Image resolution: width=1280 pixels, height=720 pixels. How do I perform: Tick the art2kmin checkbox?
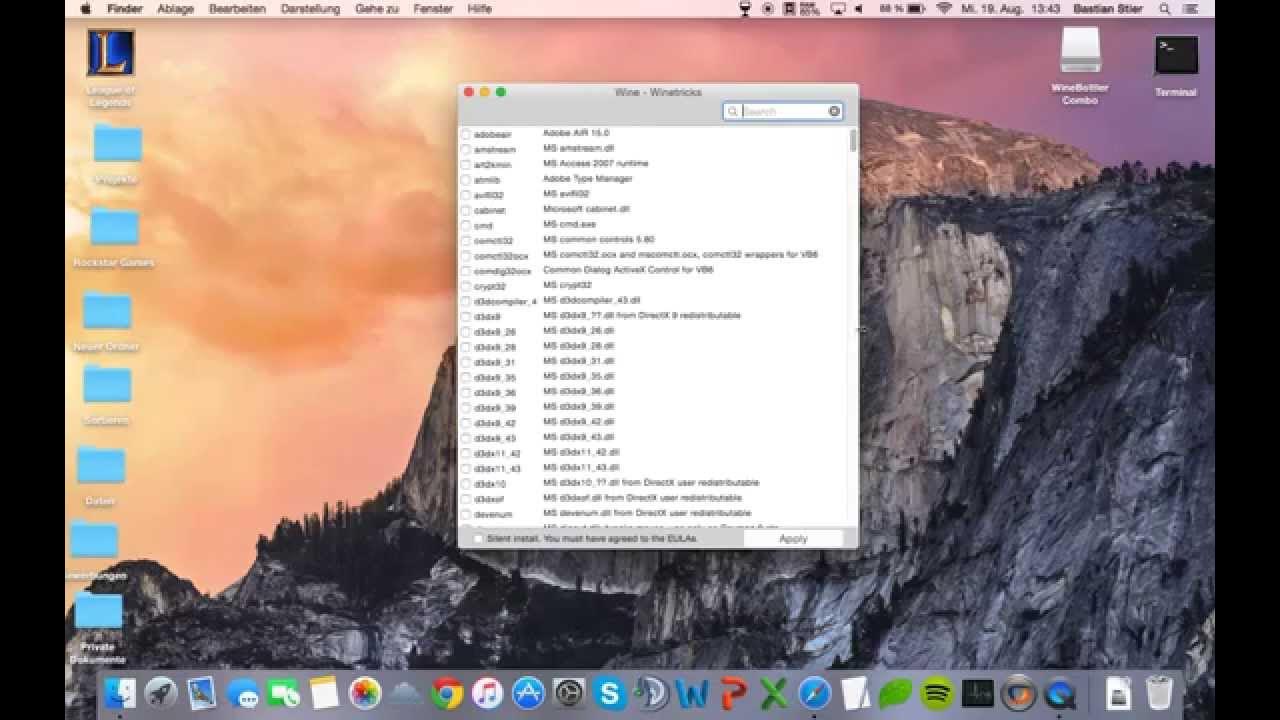(465, 164)
